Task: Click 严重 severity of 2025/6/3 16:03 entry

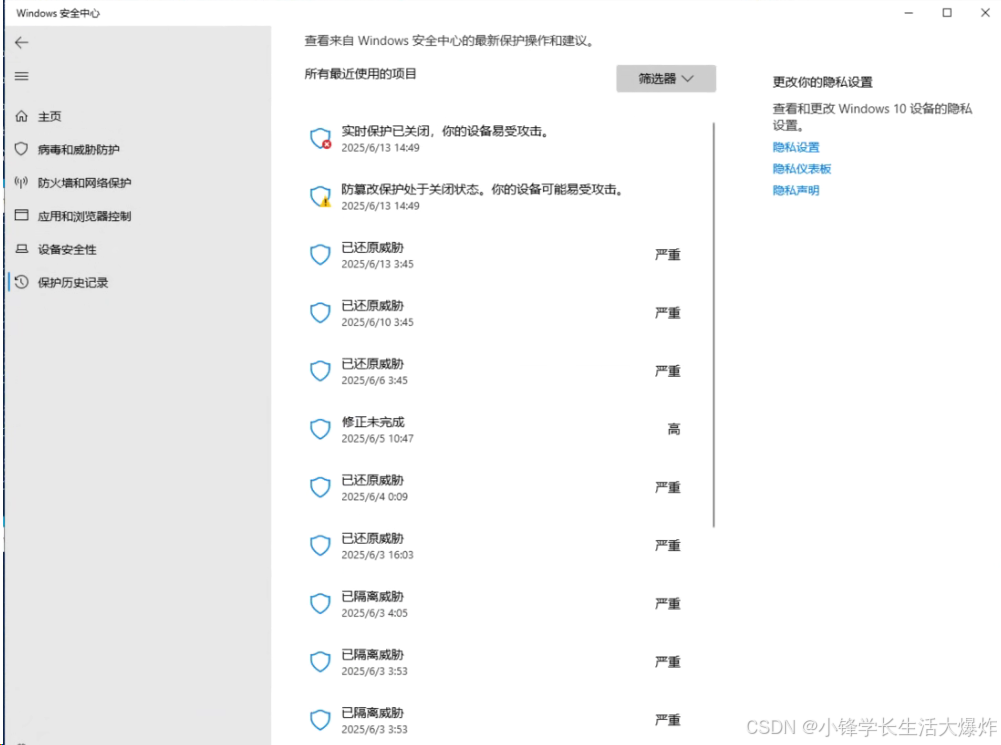Action: [668, 546]
